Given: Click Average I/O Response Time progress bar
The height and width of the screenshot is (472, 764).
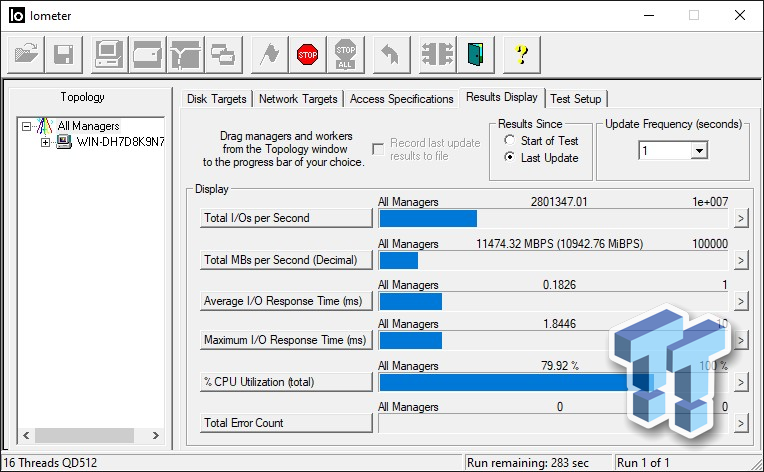Looking at the screenshot, I should (554, 302).
